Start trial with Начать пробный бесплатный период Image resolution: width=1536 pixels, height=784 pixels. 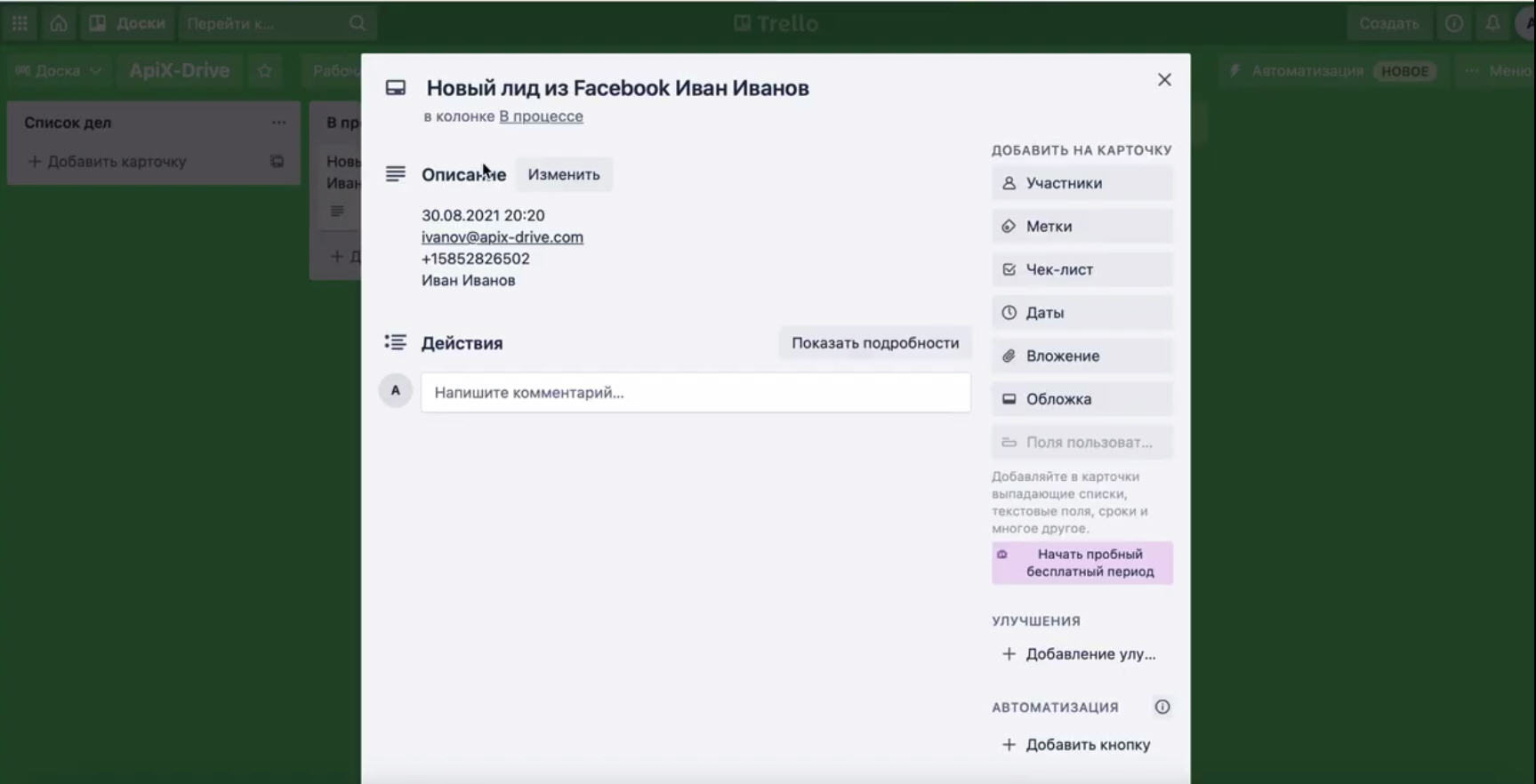point(1082,563)
